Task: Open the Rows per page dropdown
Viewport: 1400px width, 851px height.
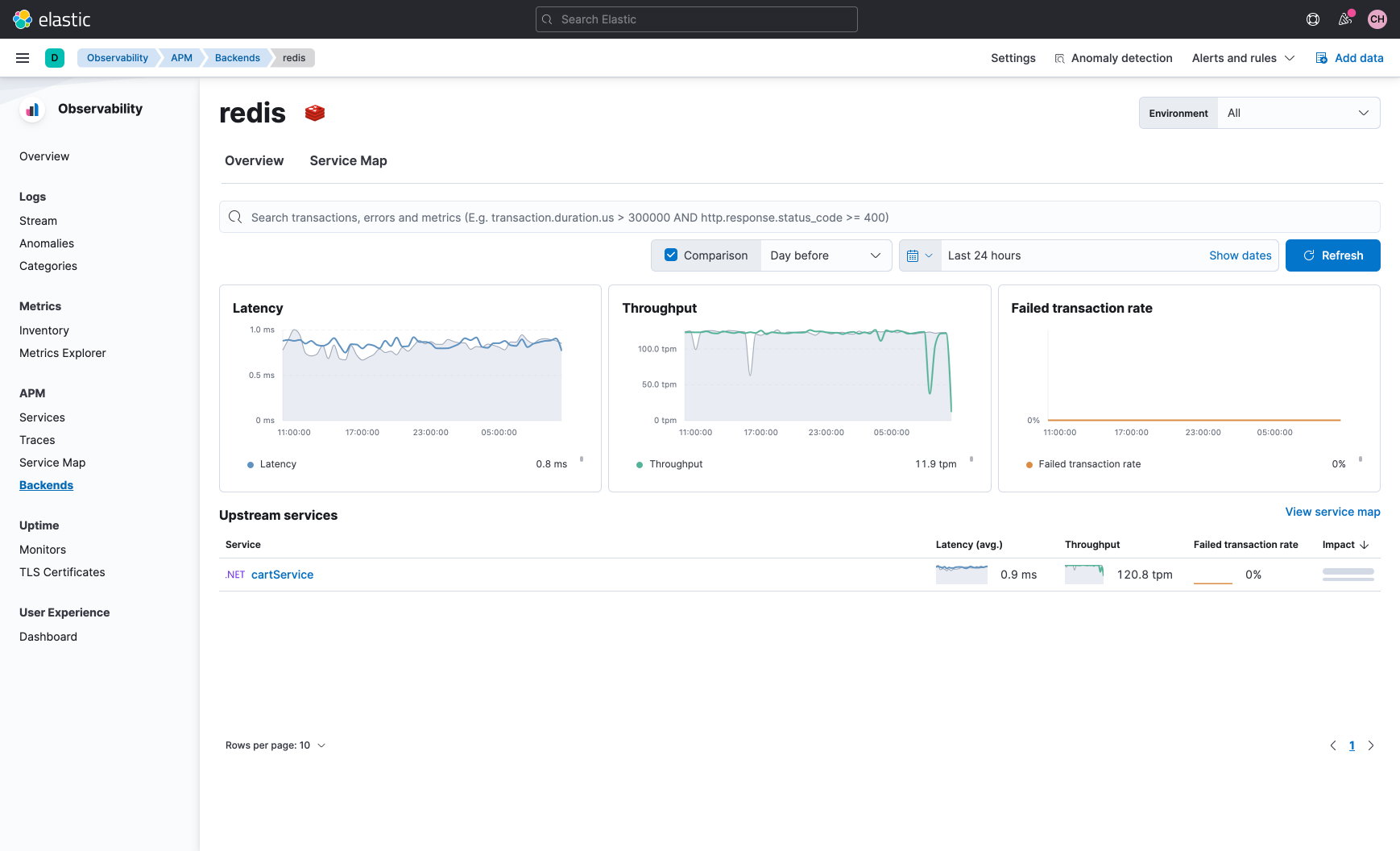Action: [275, 745]
